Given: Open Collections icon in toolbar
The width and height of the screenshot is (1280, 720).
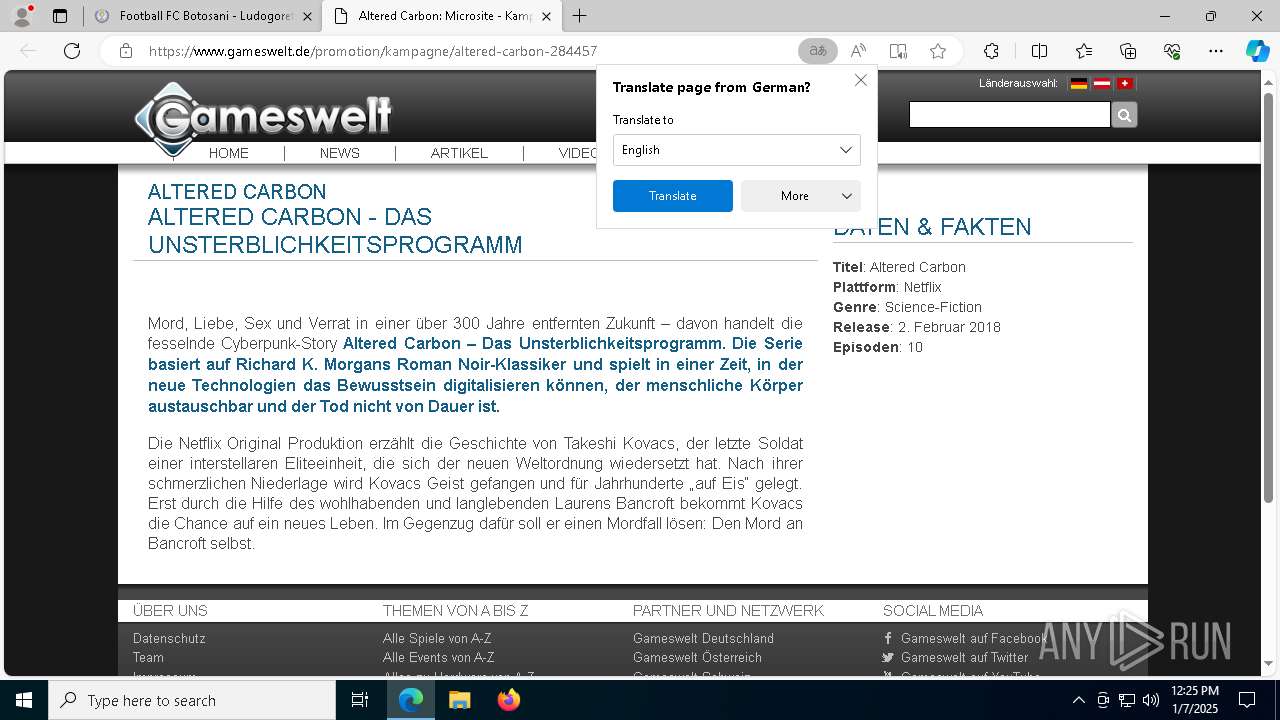Looking at the screenshot, I should point(1128,51).
